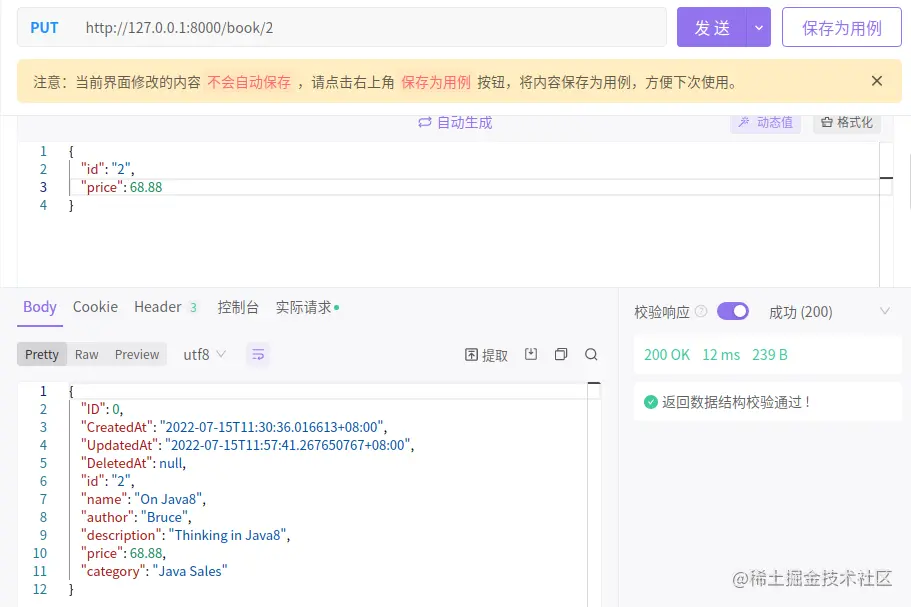Click the 200 OK status text
The image size is (911, 607).
667,354
